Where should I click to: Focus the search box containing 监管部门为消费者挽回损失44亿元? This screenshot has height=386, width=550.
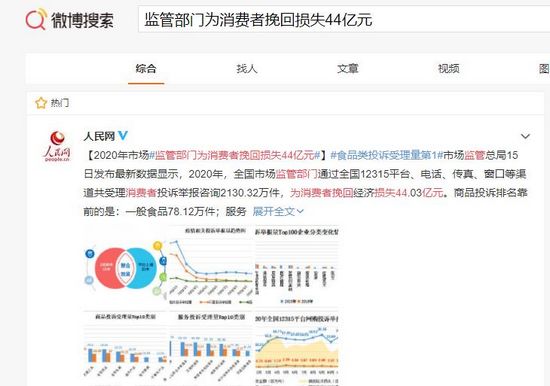(344, 20)
